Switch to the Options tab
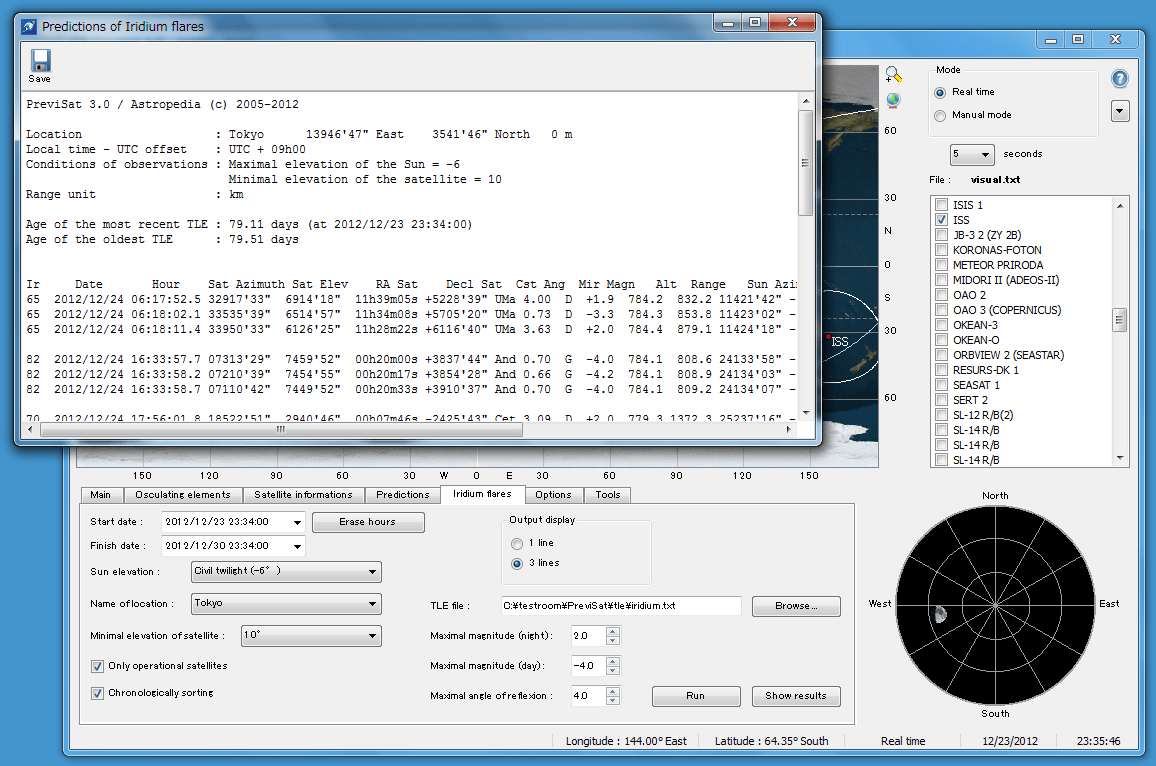 (x=554, y=495)
